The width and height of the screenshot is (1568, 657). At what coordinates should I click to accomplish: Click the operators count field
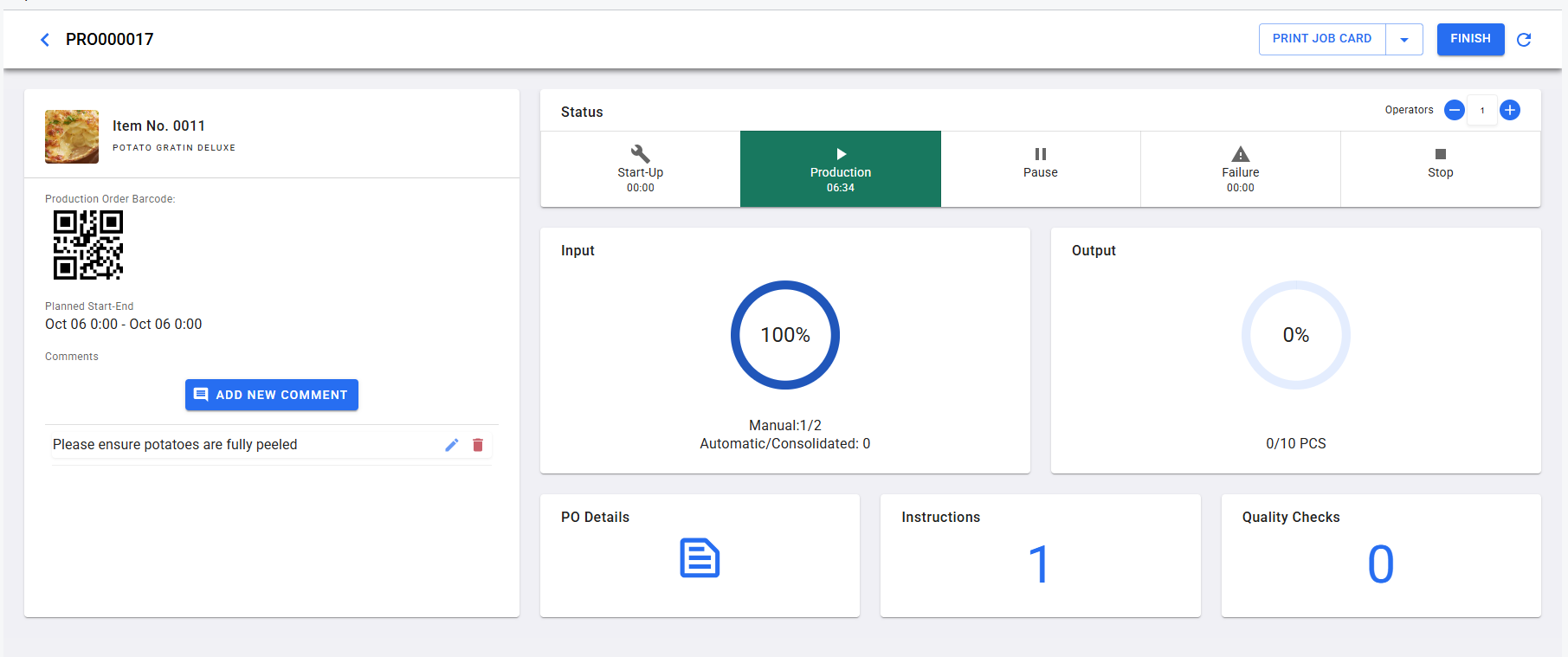(1482, 110)
